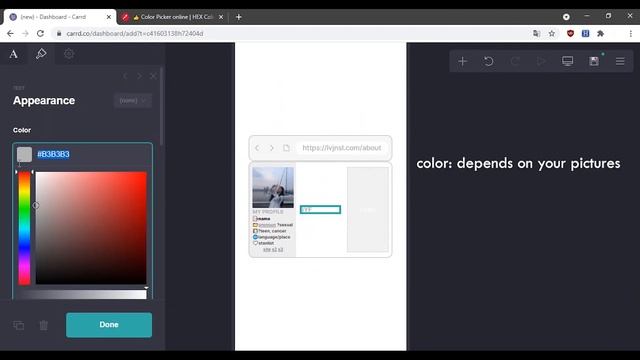Image resolution: width=640 pixels, height=360 pixels.
Task: Click the rainbow hue slider strip
Action: pyautogui.click(x=24, y=228)
